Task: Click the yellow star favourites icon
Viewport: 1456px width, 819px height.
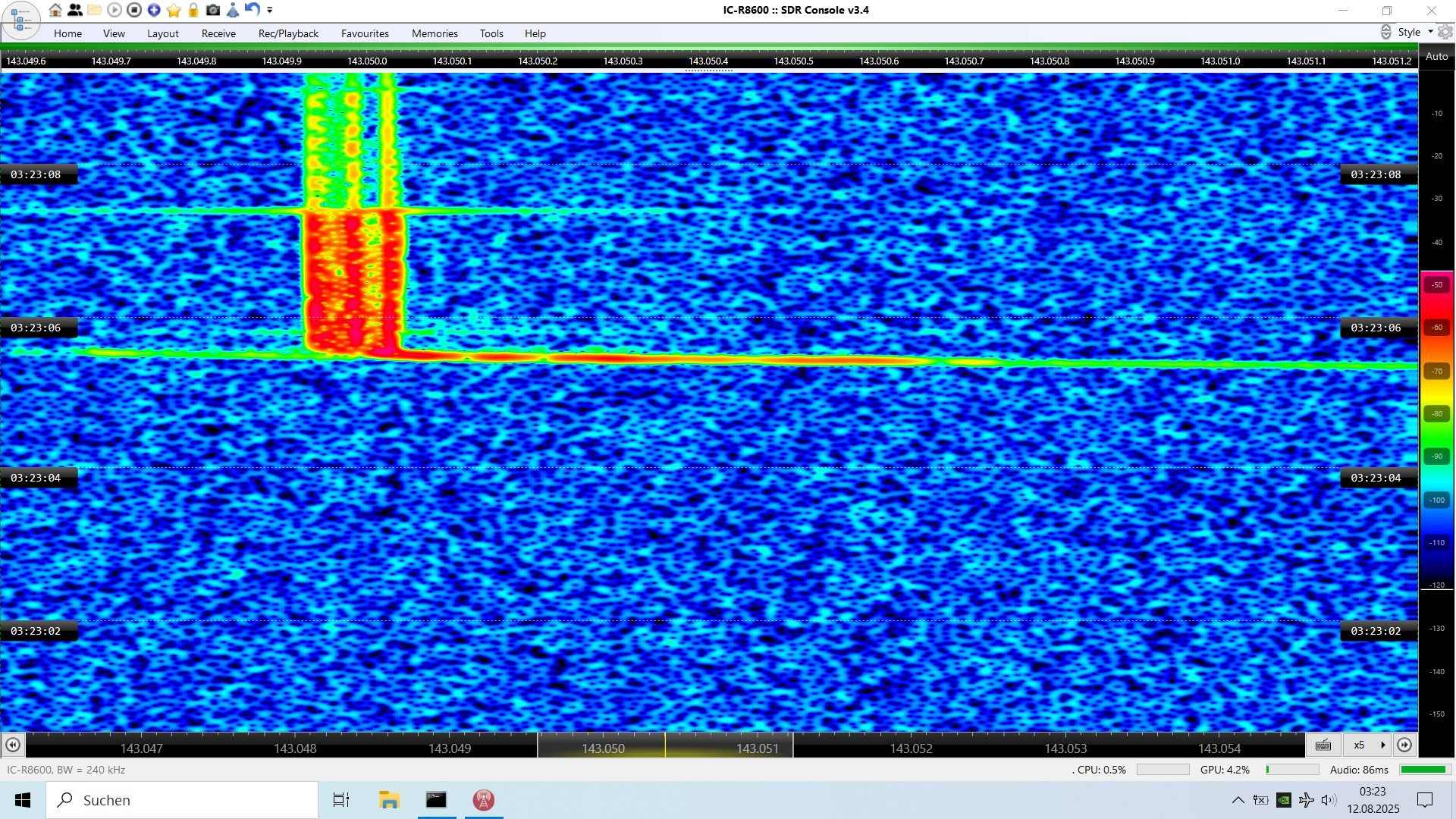Action: click(x=174, y=10)
